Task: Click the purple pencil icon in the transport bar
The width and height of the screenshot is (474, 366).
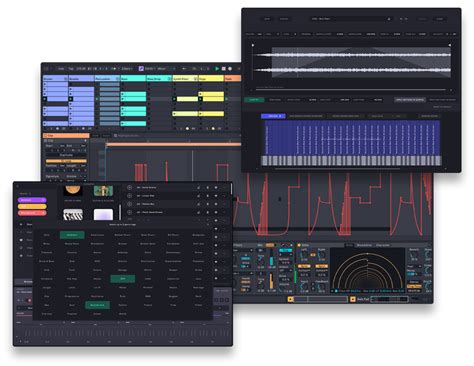Action: (x=141, y=69)
